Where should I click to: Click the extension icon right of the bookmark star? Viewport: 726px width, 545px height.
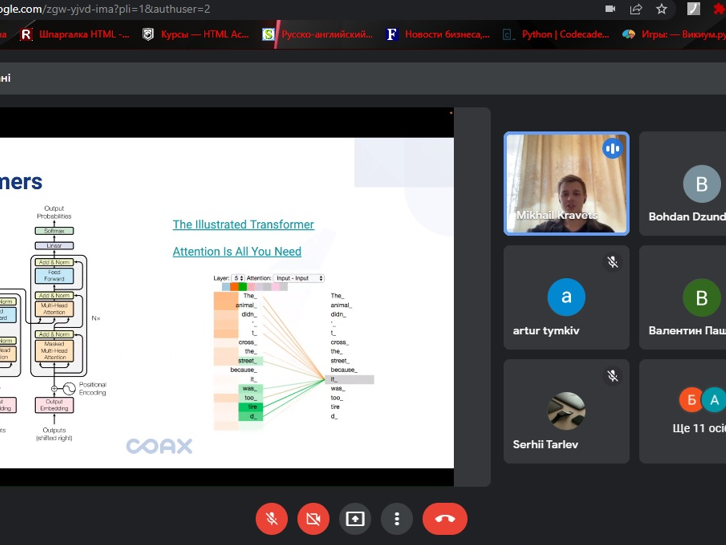tap(693, 9)
